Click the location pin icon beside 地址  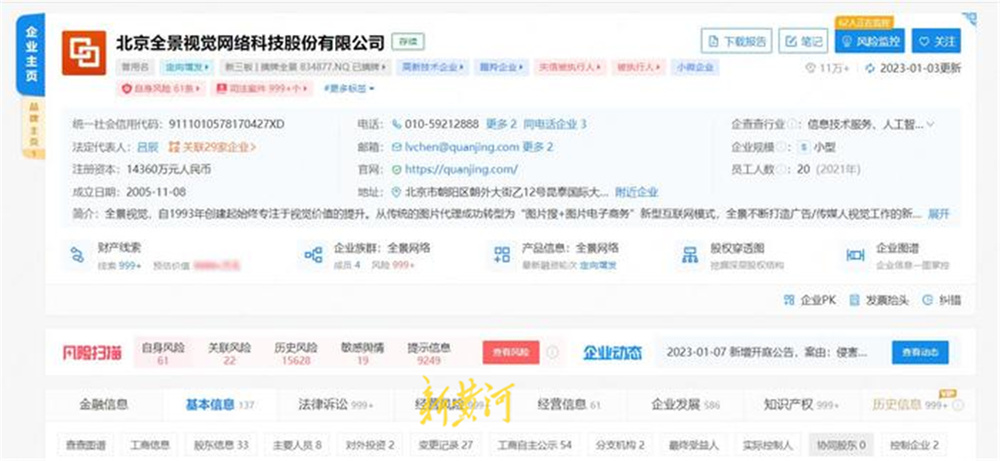point(397,192)
